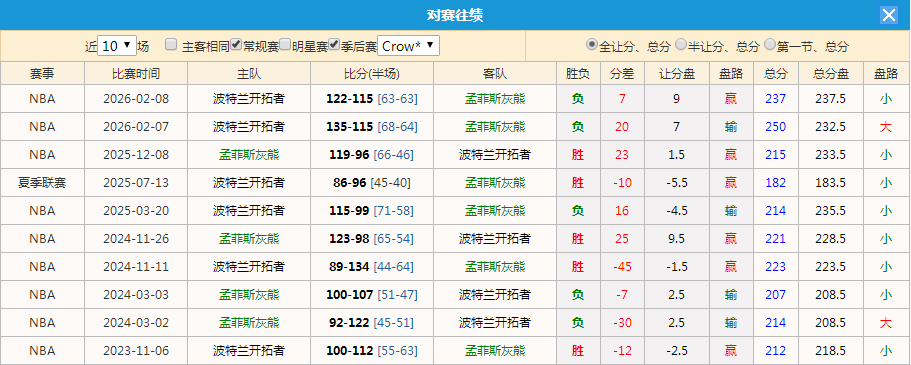Click total score 182 summer league row
The width and height of the screenshot is (911, 365).
pos(776,182)
